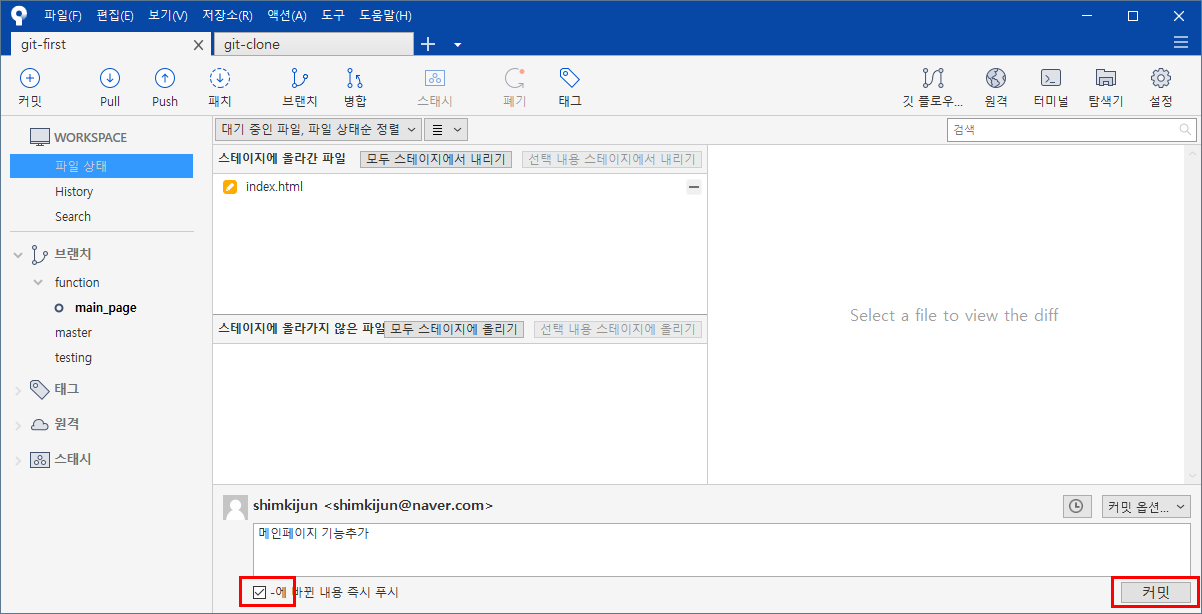
Task: Click 선택 내용 스테이지에 올리기 button
Action: (618, 329)
